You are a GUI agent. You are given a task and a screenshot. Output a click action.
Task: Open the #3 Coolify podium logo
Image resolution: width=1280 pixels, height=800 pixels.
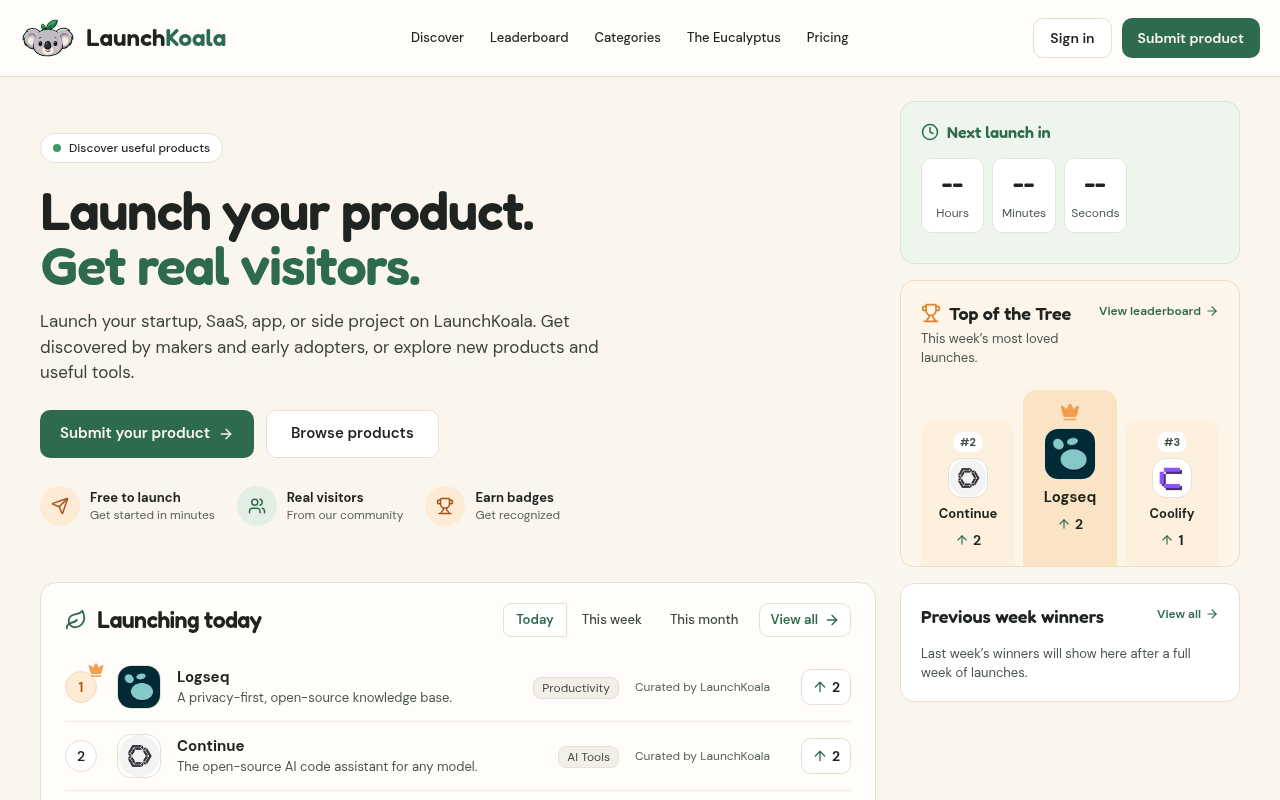pyautogui.click(x=1172, y=478)
